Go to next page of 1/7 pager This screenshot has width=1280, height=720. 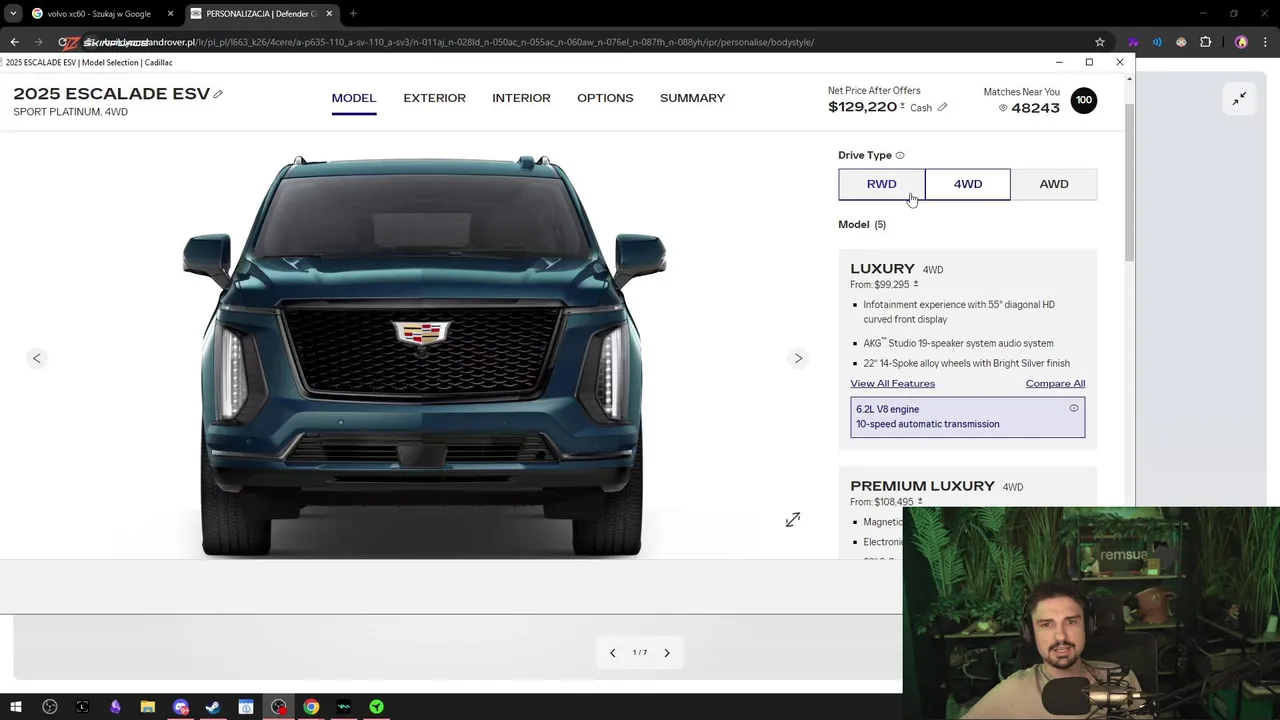667,653
